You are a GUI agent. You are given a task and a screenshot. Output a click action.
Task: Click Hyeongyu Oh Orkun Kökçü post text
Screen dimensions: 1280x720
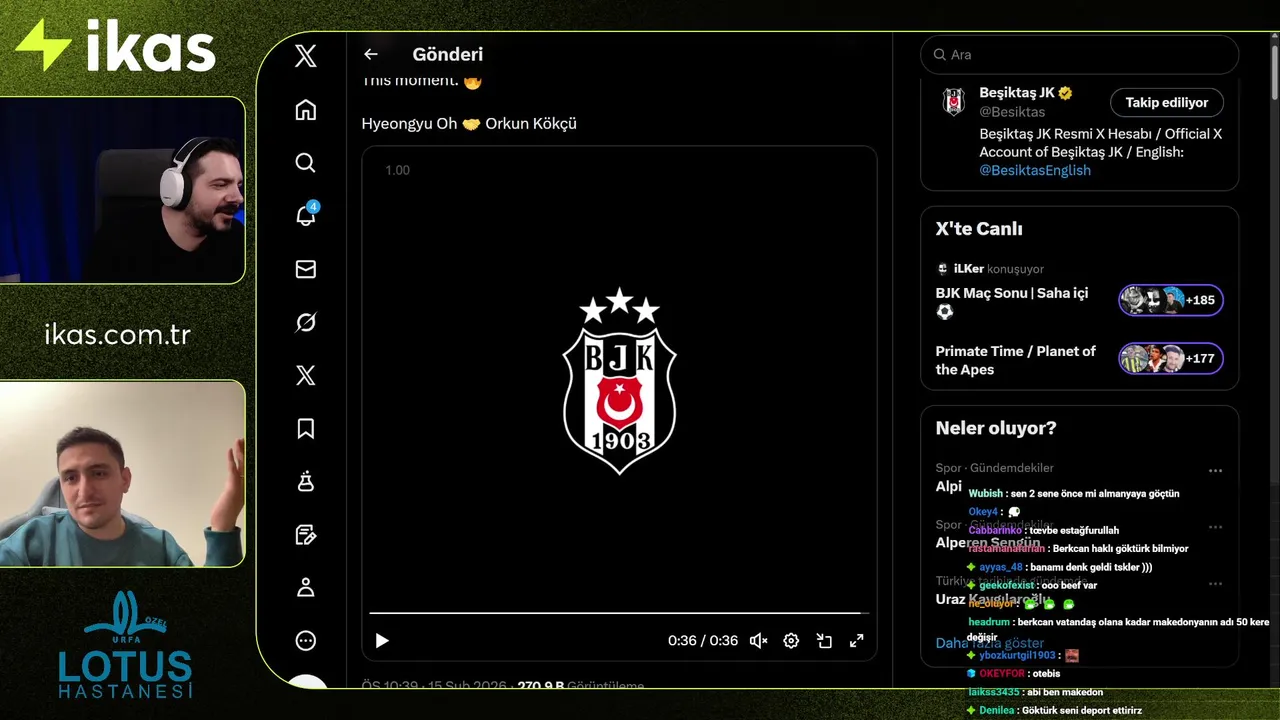[x=469, y=124]
